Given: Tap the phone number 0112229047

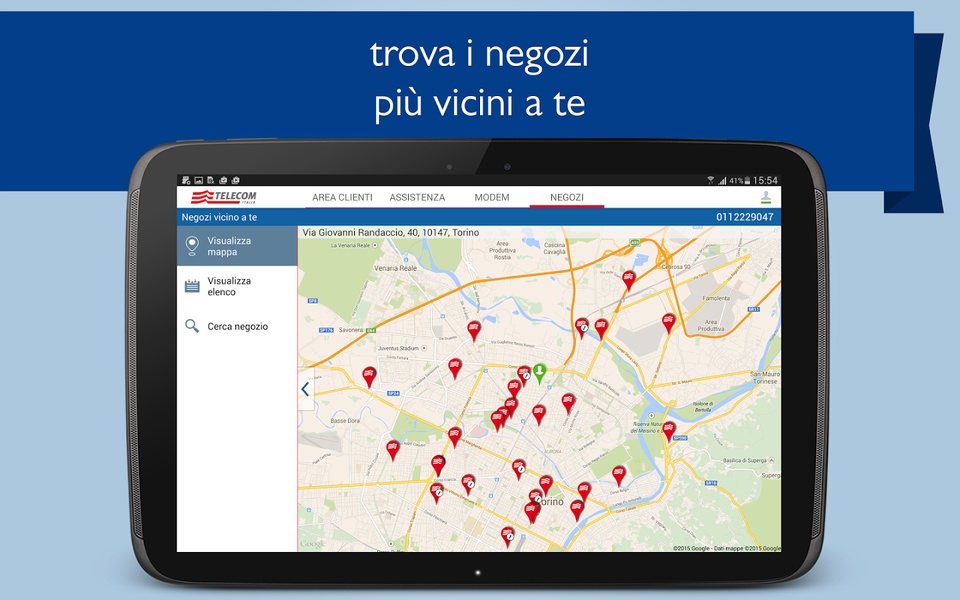Looking at the screenshot, I should [x=744, y=217].
